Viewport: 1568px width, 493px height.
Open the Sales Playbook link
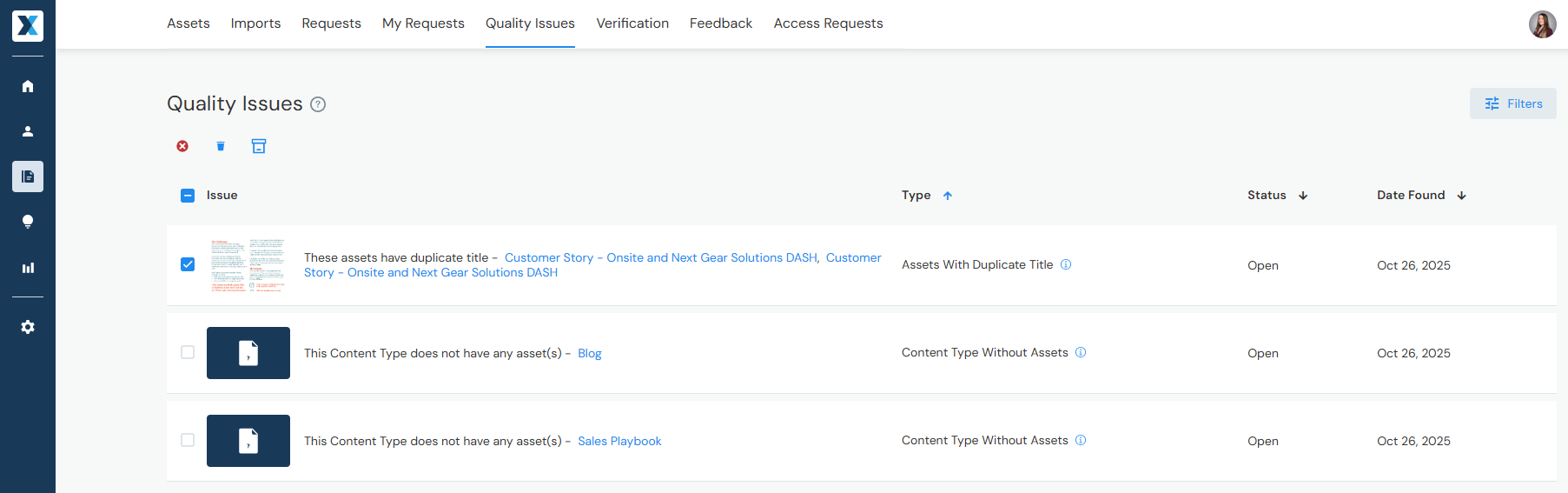pyautogui.click(x=619, y=441)
